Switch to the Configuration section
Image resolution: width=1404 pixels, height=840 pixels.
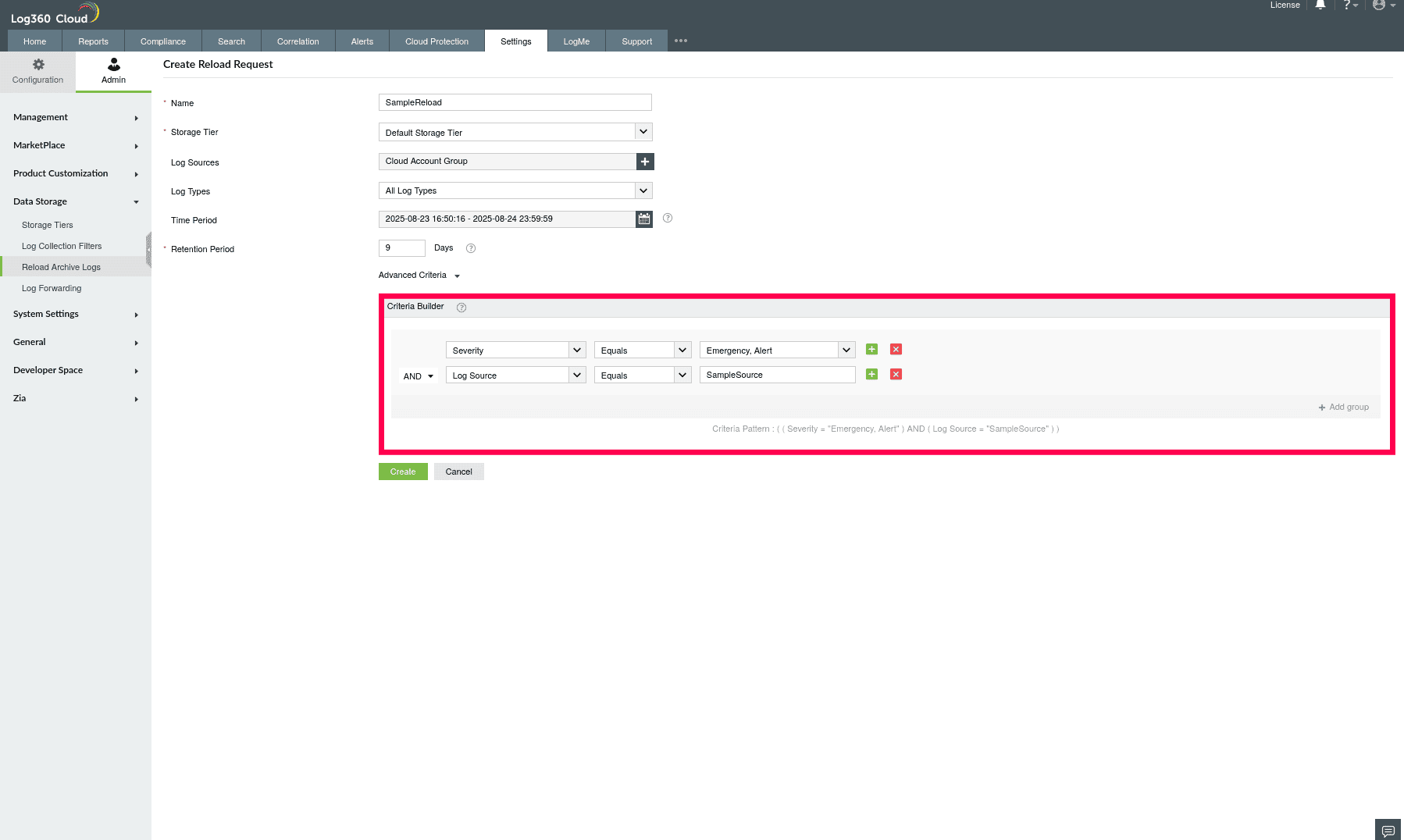[37, 71]
